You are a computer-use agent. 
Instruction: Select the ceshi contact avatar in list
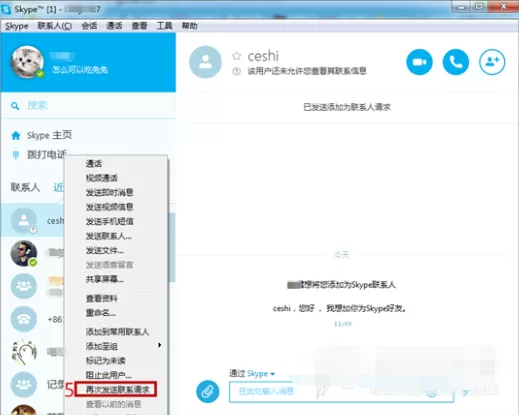[x=24, y=221]
